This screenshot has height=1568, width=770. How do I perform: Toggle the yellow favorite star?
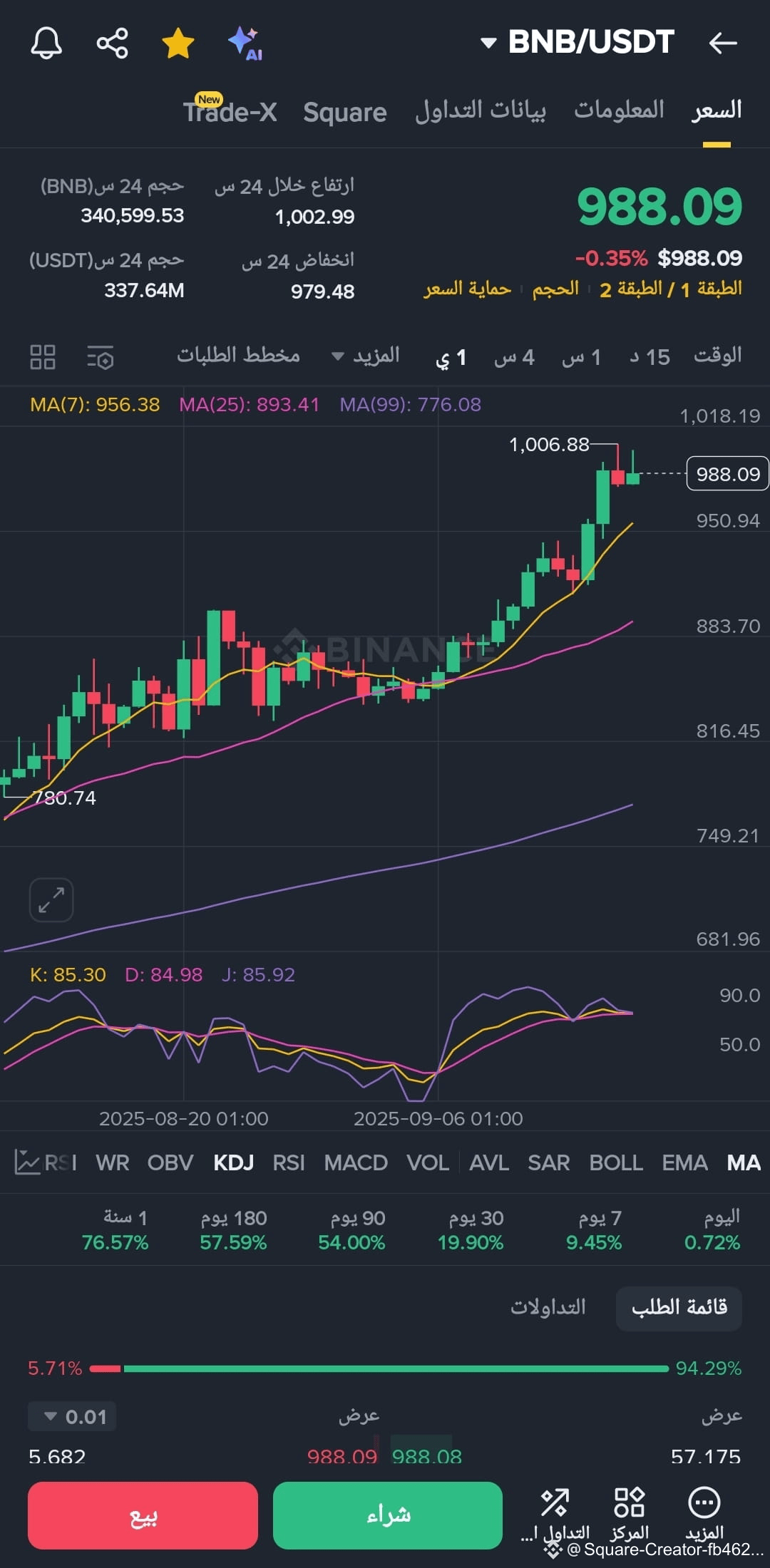click(178, 43)
